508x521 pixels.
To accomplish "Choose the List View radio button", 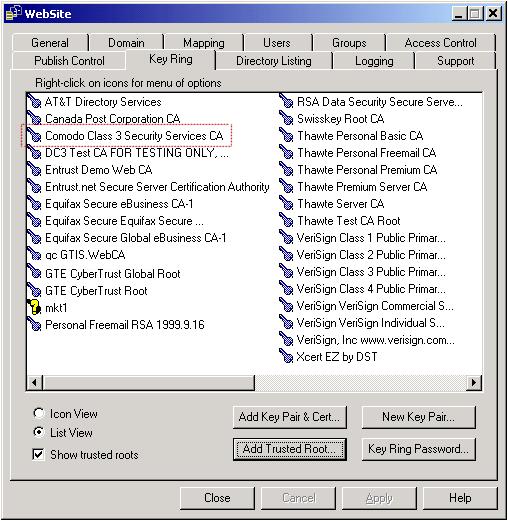I will 39,432.
